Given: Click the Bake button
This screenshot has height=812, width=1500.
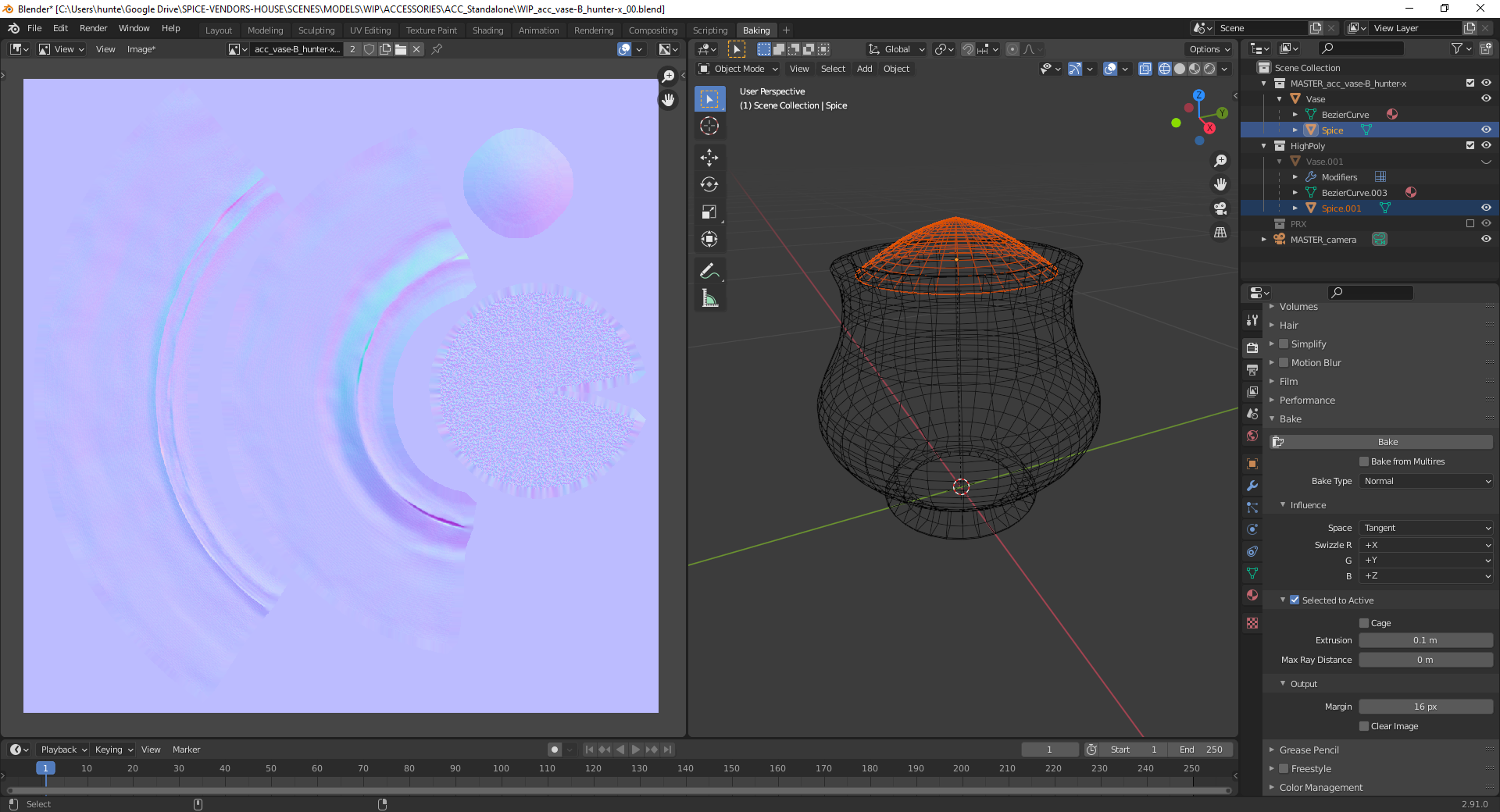Looking at the screenshot, I should tap(1387, 442).
